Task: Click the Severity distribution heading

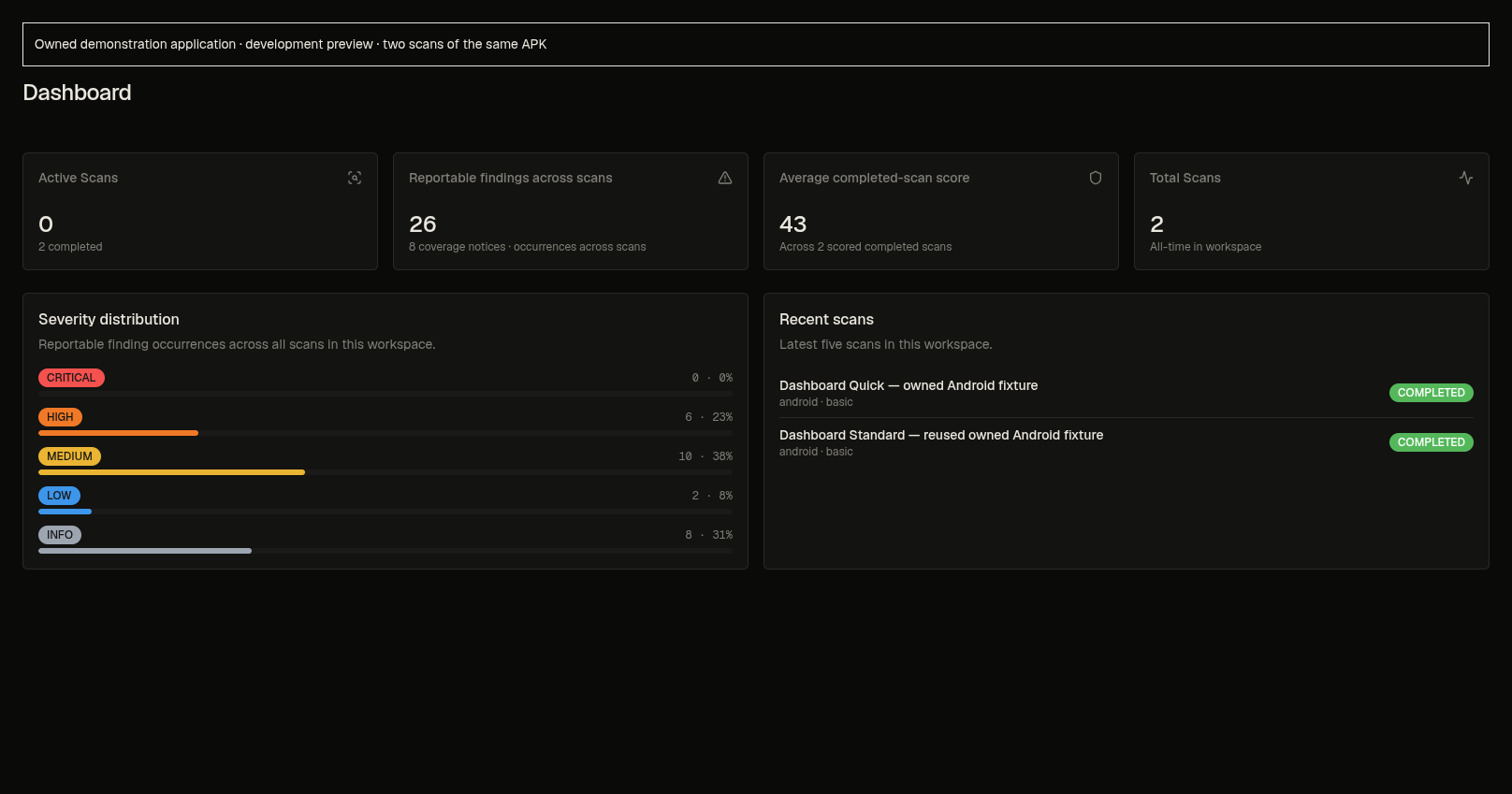Action: [x=109, y=319]
